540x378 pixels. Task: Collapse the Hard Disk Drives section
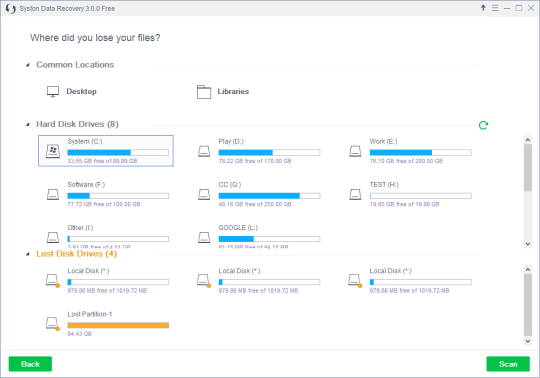pos(28,124)
